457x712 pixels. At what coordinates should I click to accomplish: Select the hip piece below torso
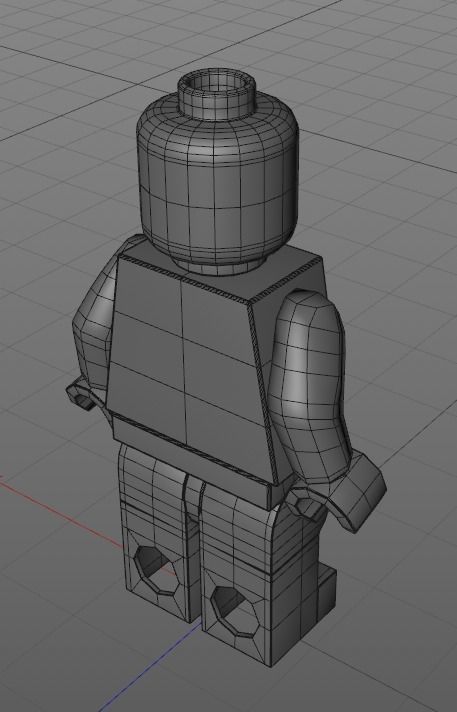click(x=191, y=459)
